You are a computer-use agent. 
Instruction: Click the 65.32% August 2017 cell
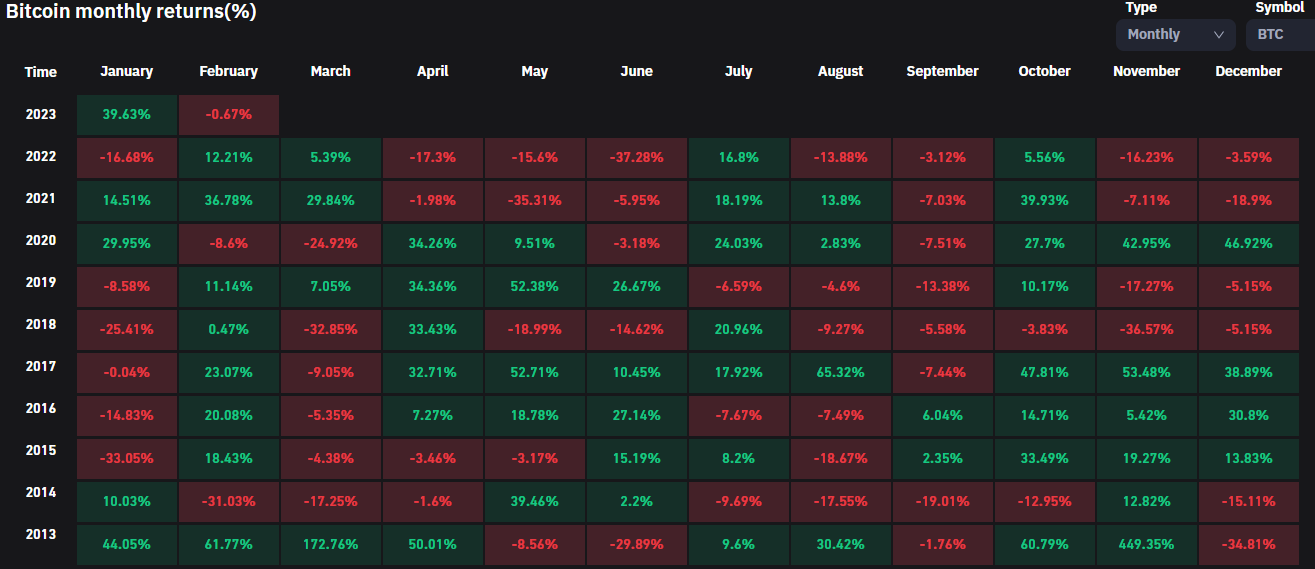click(840, 373)
